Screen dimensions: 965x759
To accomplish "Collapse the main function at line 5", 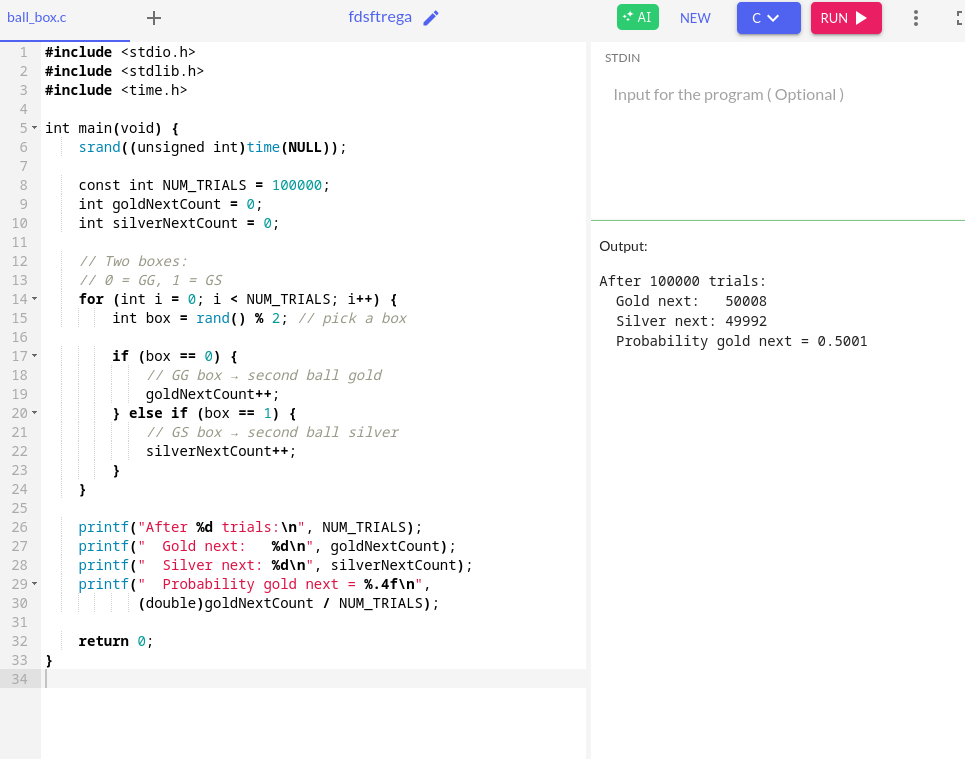I will click(x=34, y=128).
